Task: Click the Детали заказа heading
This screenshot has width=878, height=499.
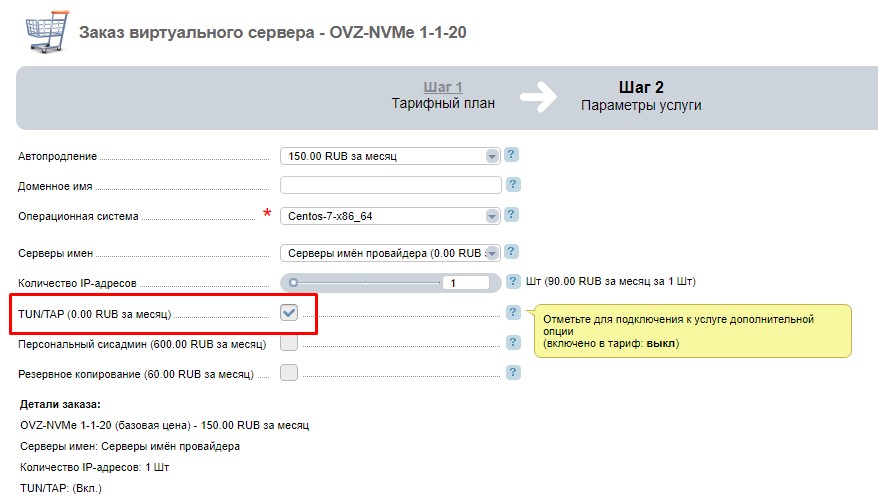Action: [60, 404]
